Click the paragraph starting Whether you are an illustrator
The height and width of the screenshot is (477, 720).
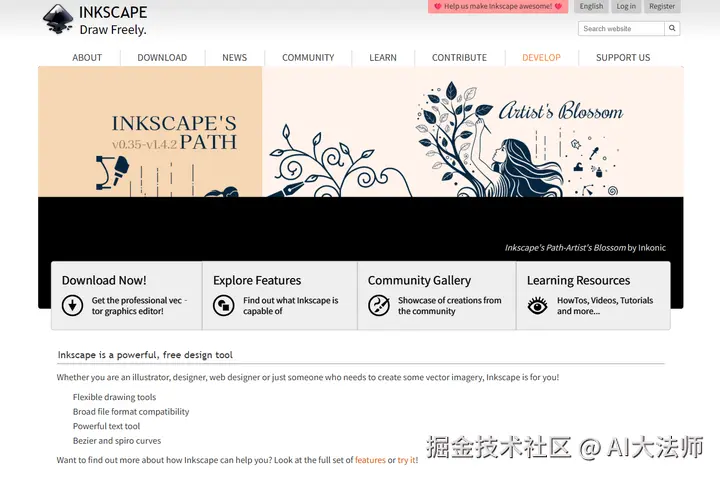coord(308,377)
